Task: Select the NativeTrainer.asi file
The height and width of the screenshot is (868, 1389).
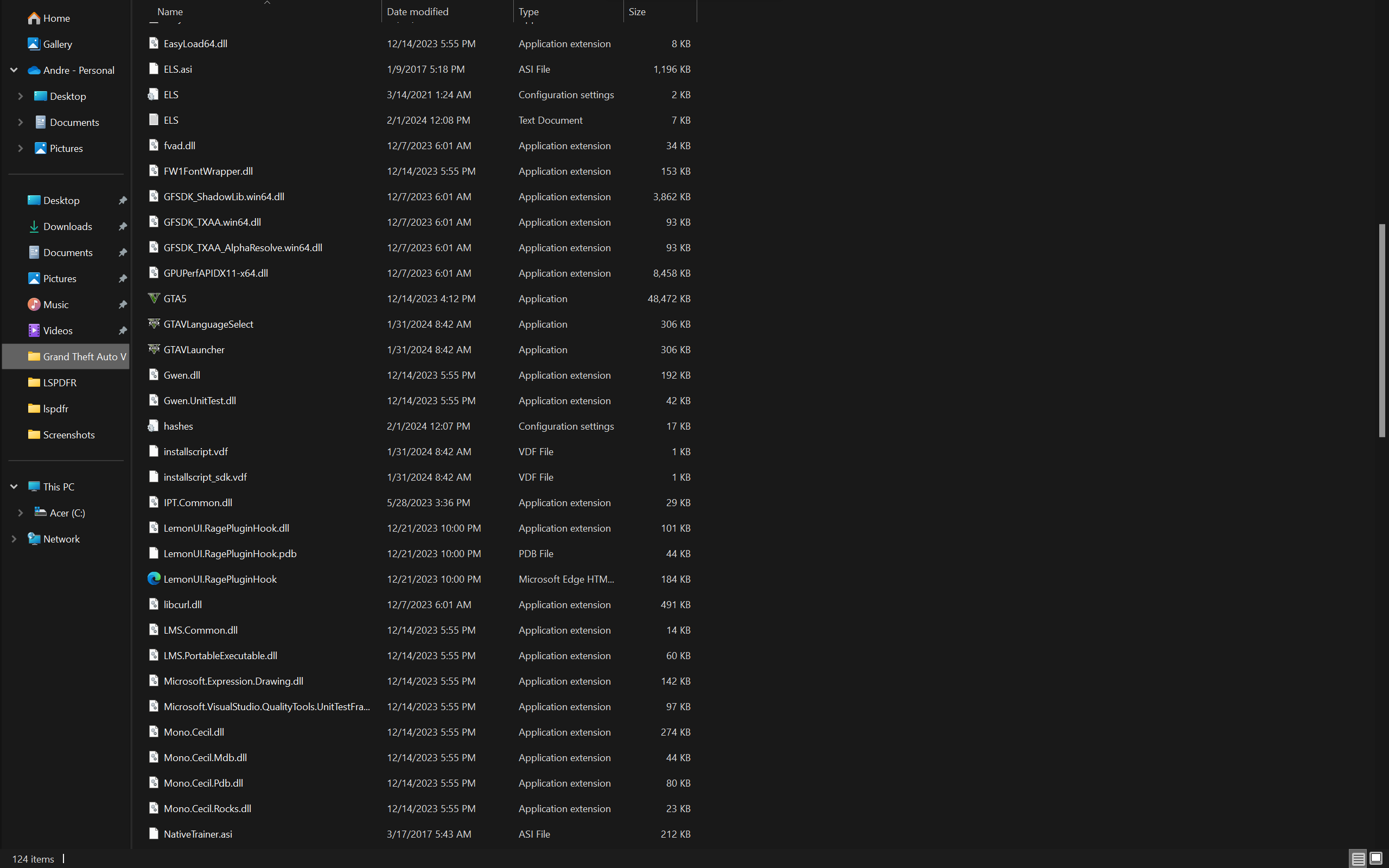Action: (197, 834)
